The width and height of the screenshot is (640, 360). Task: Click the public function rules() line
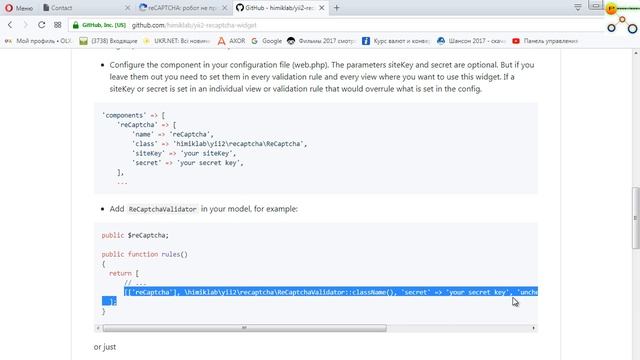(x=144, y=254)
